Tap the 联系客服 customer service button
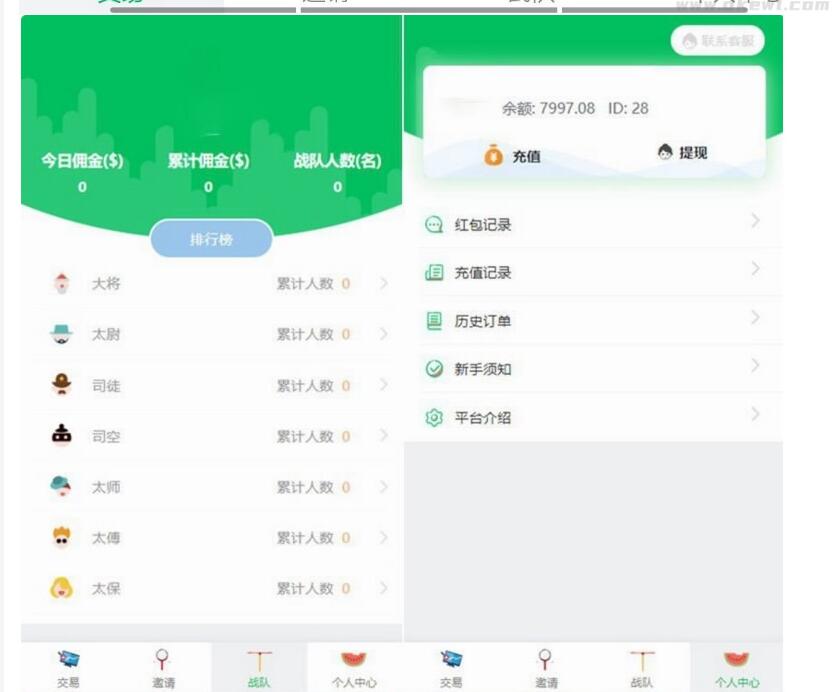 (x=715, y=41)
